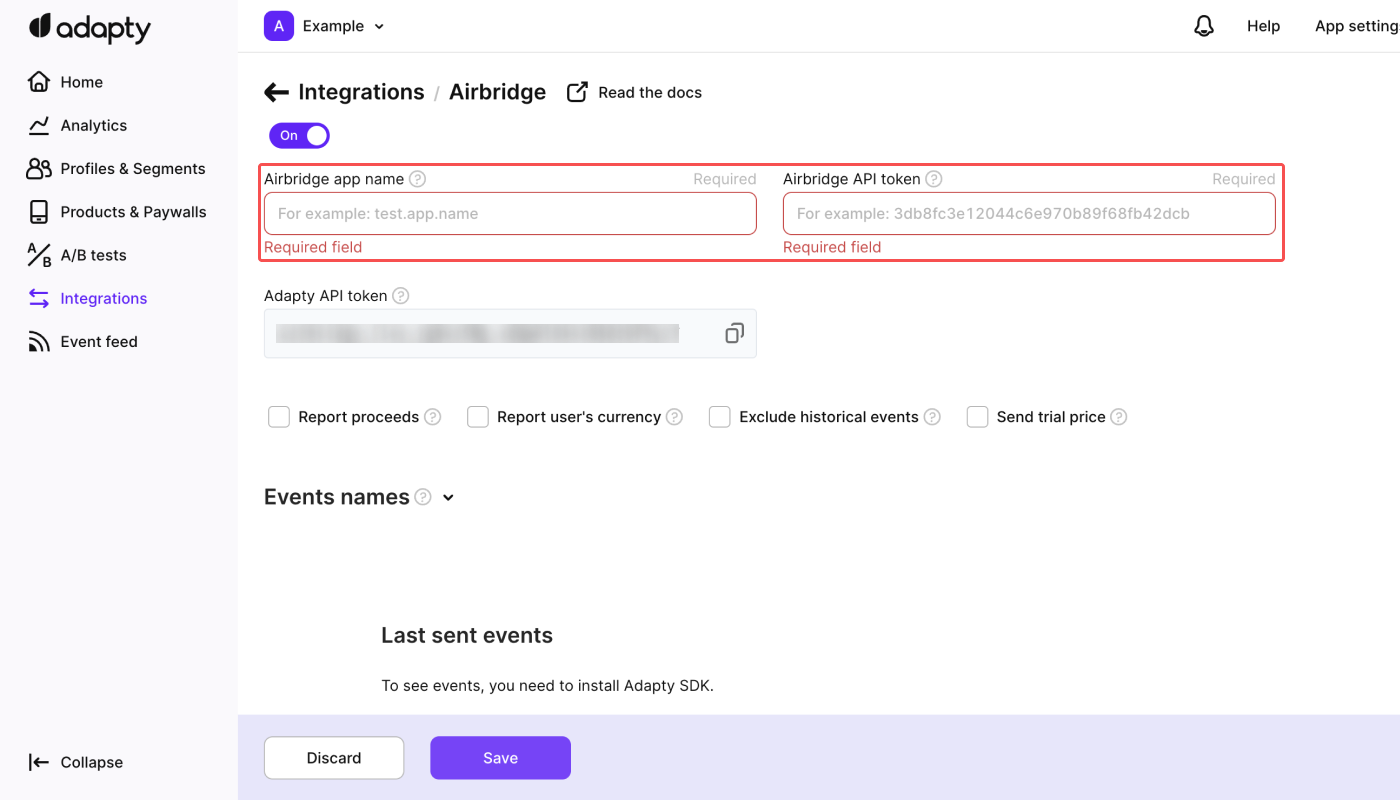Screen dimensions: 1400x800
Task: Click the Integrations arrows icon
Action: (38, 298)
